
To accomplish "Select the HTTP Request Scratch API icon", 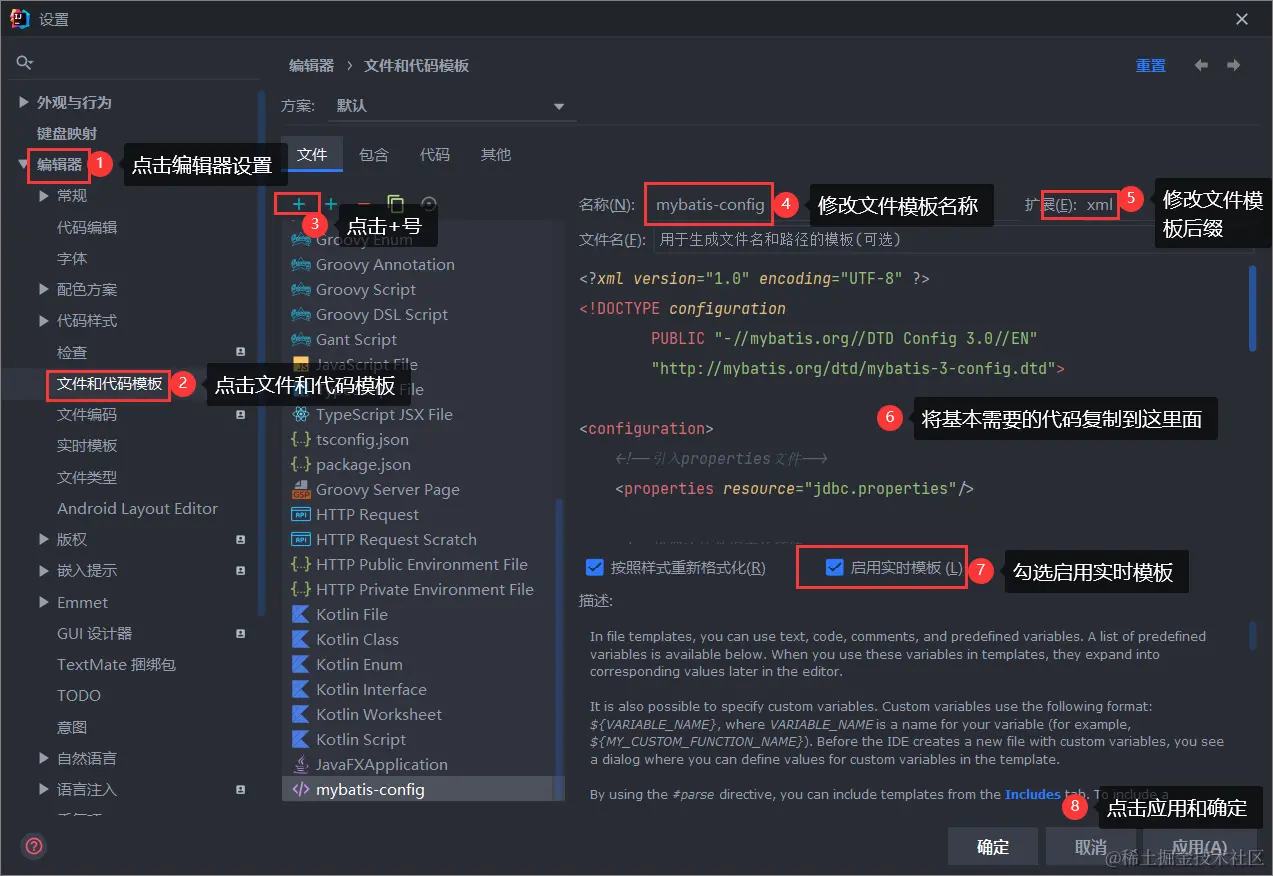I will click(x=300, y=539).
